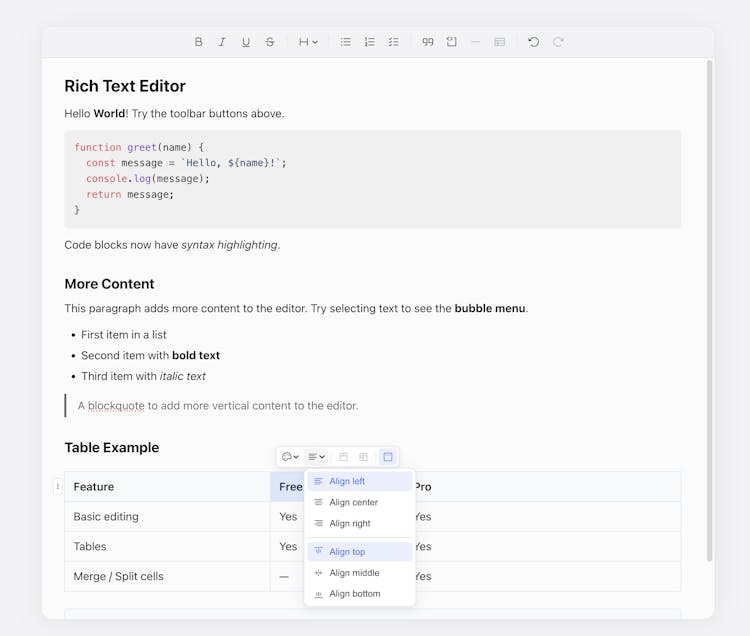Viewport: 750px width, 636px height.
Task: Toggle the header row button in table toolbar
Action: click(x=344, y=457)
